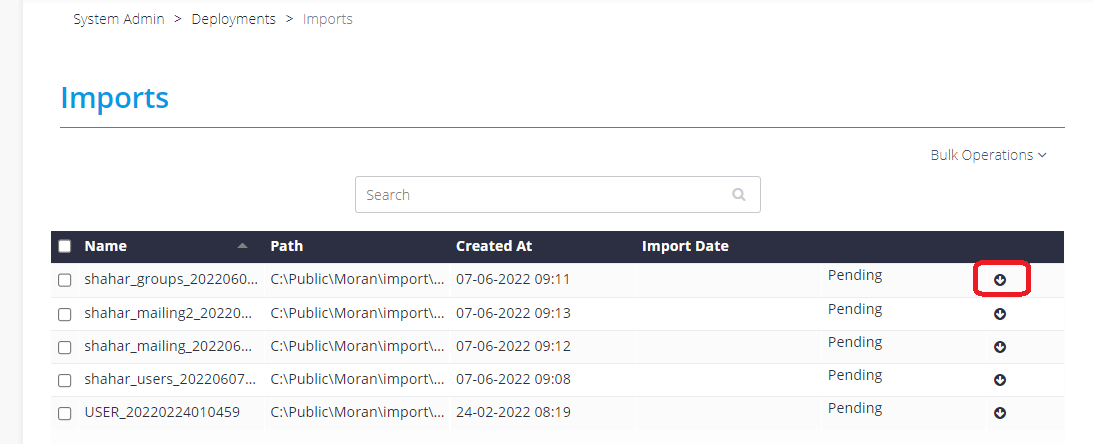Focus the Search input field
Viewport: 1093px width, 444px height.
[x=558, y=194]
